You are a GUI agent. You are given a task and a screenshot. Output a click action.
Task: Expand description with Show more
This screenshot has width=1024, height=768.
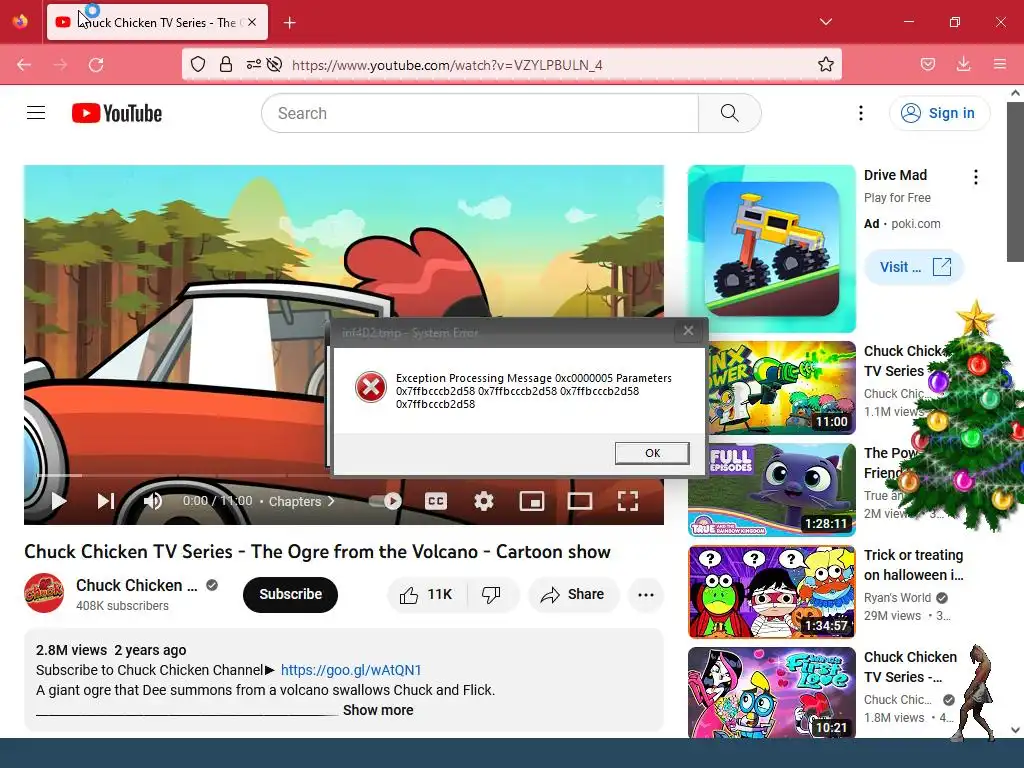[x=378, y=710]
